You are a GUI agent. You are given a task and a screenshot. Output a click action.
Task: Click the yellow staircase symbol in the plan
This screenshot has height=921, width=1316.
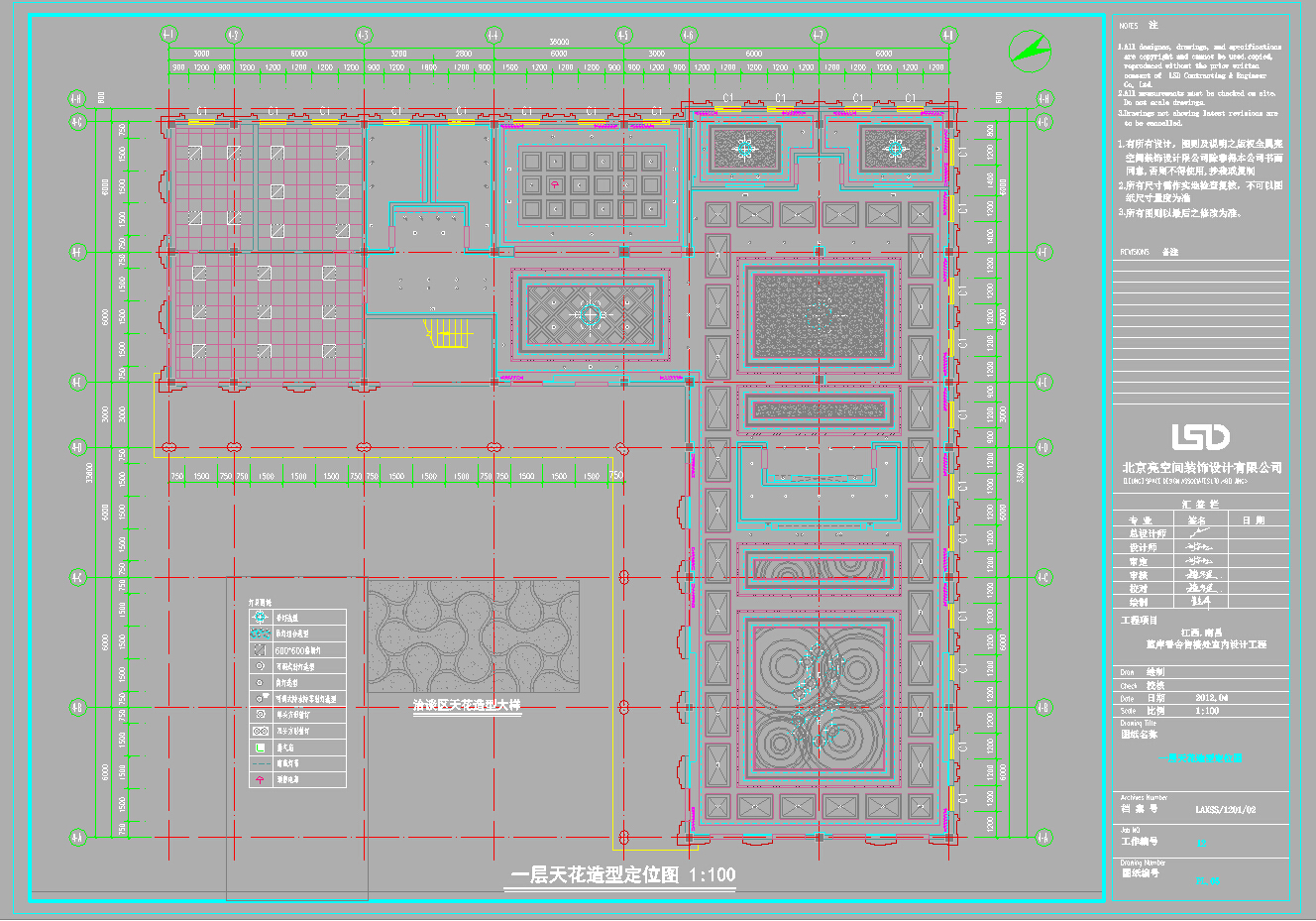coord(449,333)
